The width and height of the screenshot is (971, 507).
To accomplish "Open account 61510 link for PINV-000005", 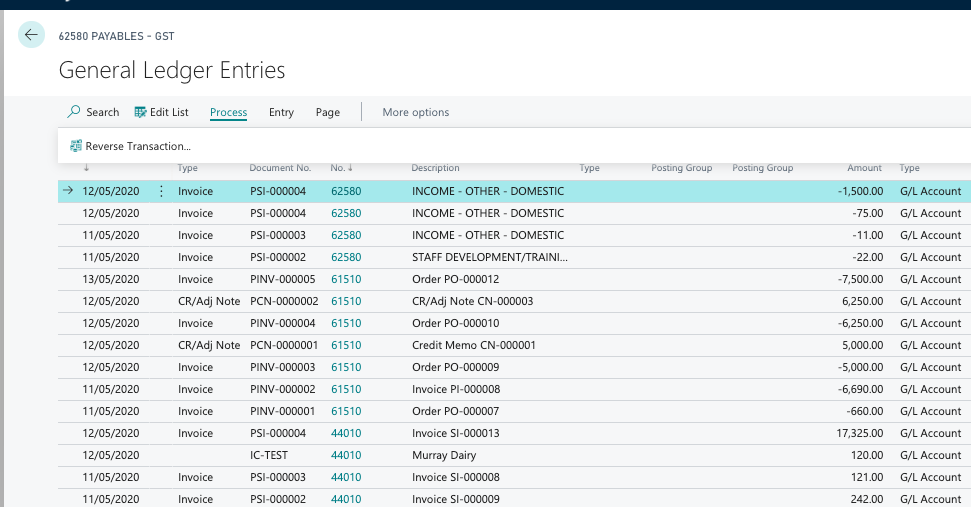I will pos(346,279).
